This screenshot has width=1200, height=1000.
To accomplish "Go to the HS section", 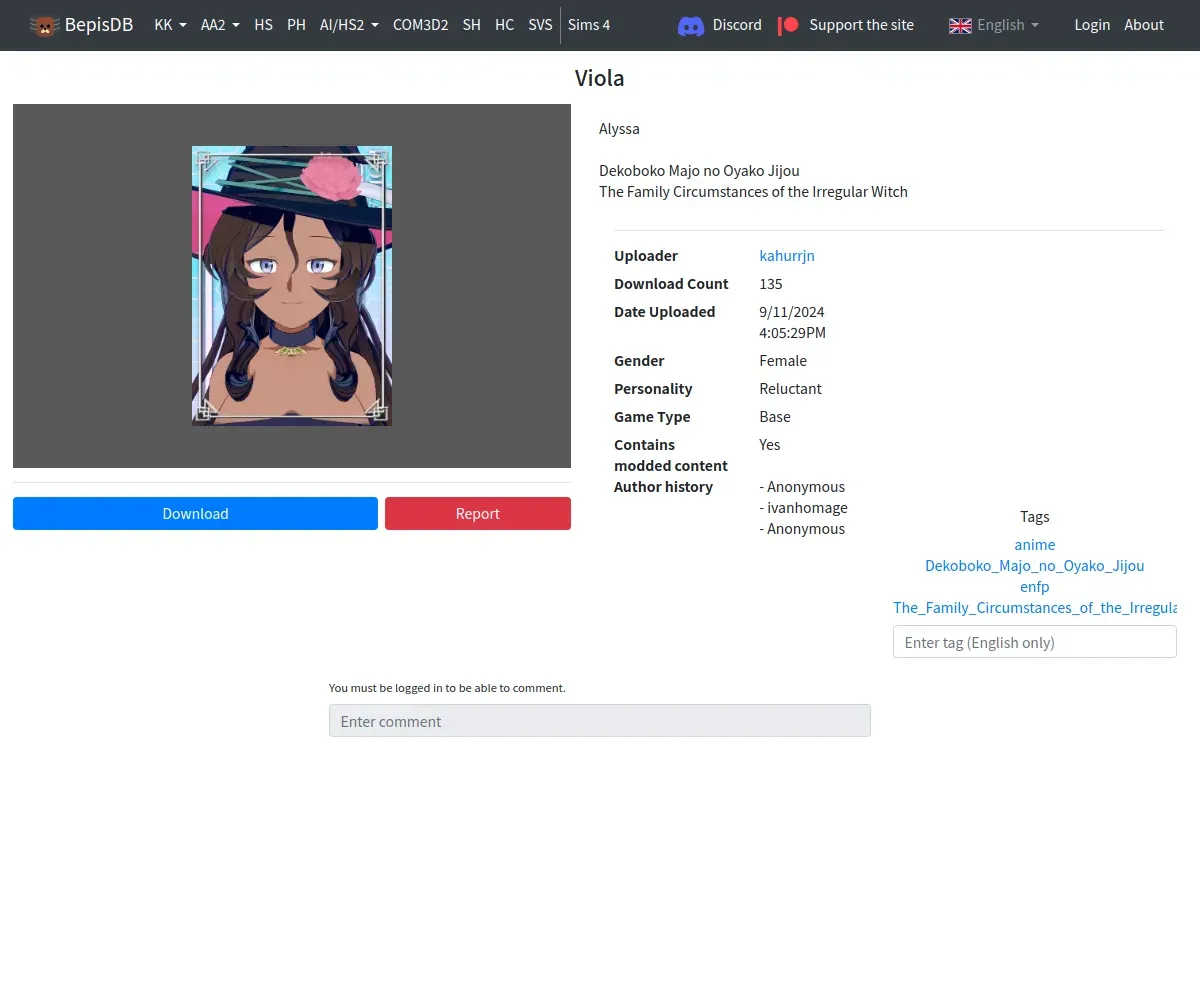I will point(263,25).
